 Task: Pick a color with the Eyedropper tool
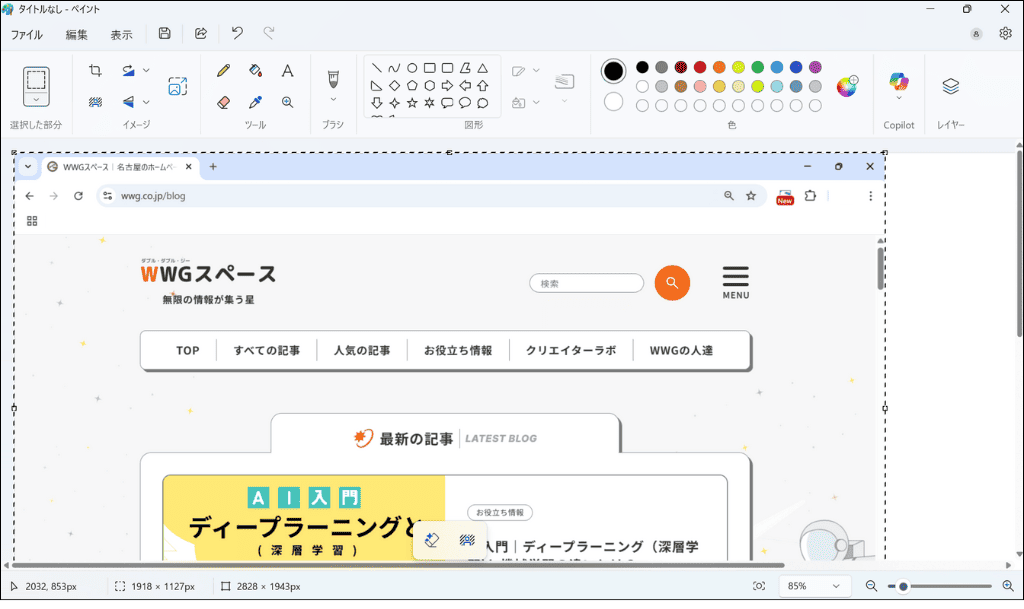(254, 102)
